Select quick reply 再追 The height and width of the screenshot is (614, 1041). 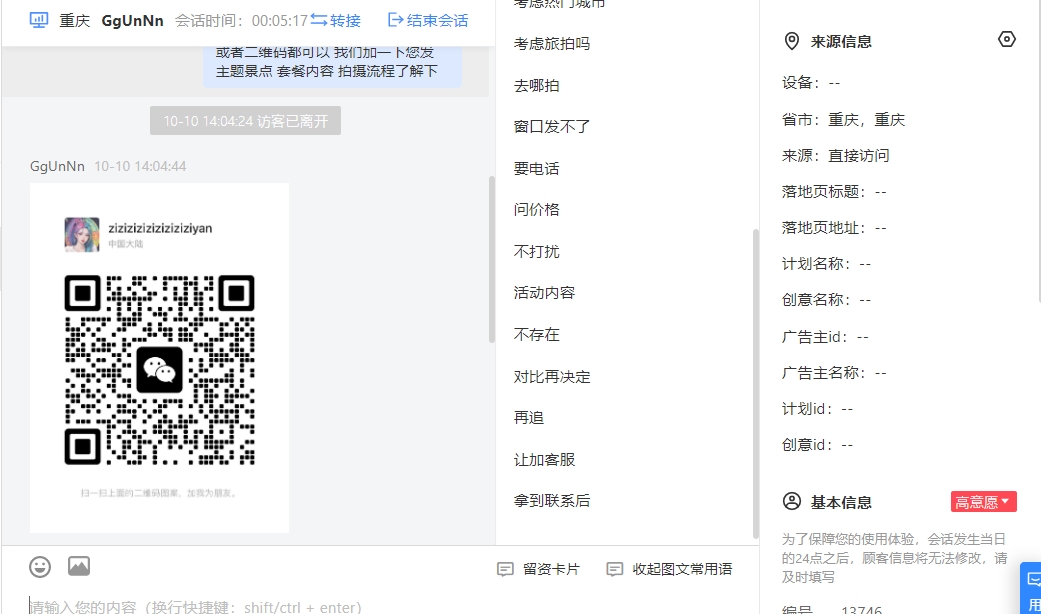click(x=528, y=418)
